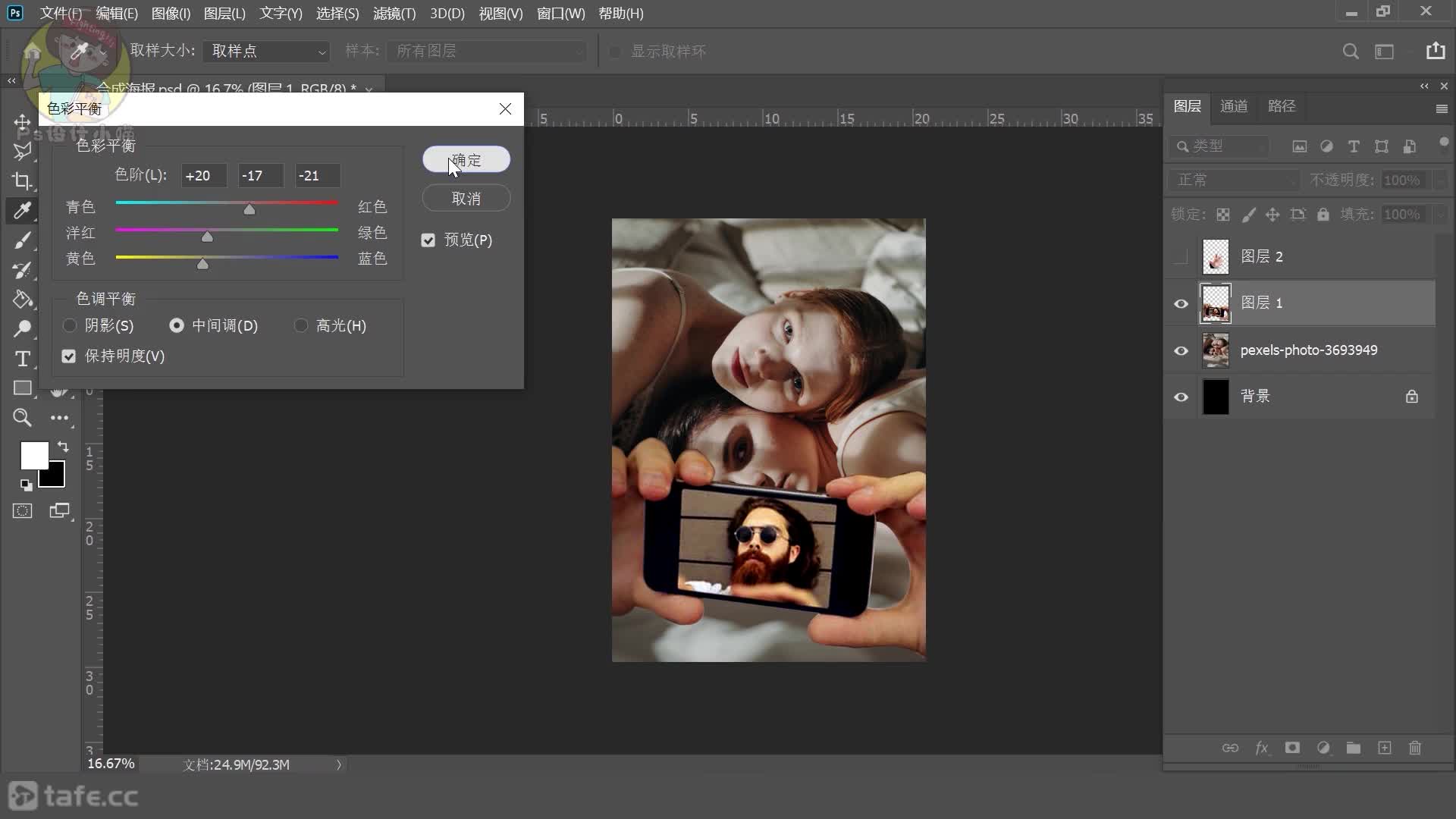The height and width of the screenshot is (819, 1456).
Task: Open the search icon in options bar
Action: tap(1350, 51)
